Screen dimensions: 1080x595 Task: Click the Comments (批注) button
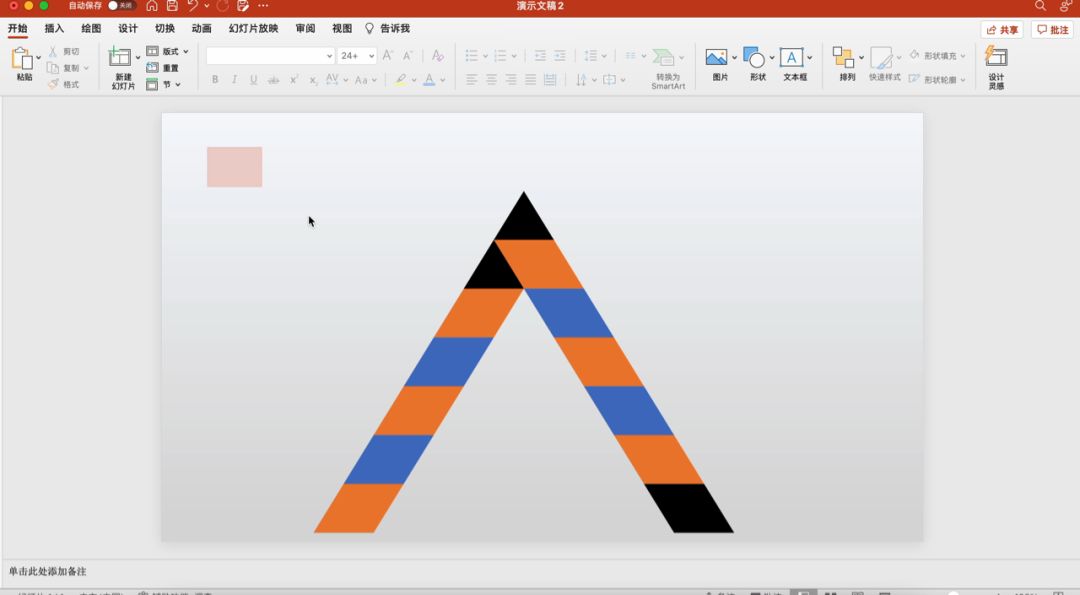click(x=1053, y=30)
